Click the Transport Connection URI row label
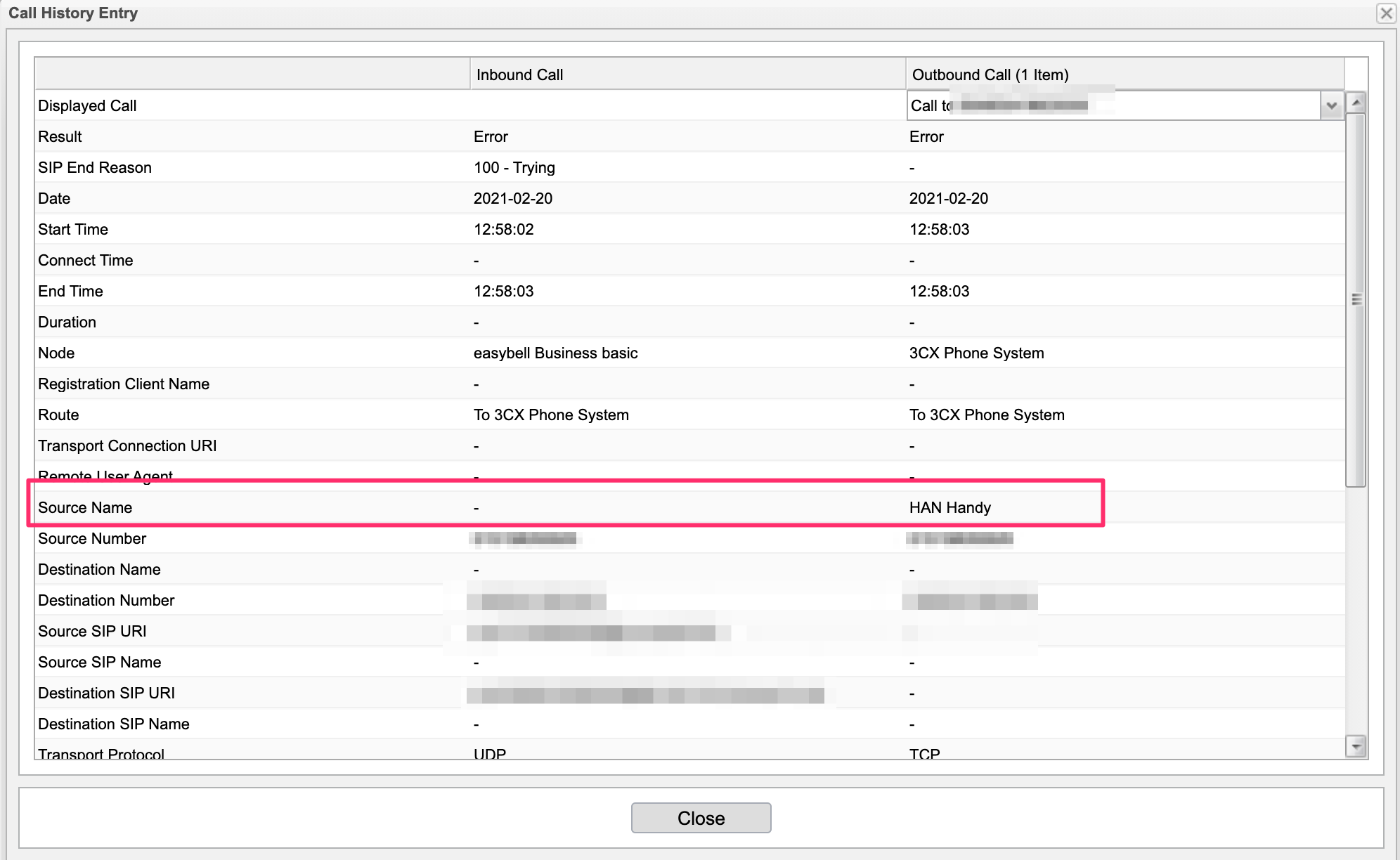This screenshot has width=1400, height=860. [x=127, y=445]
